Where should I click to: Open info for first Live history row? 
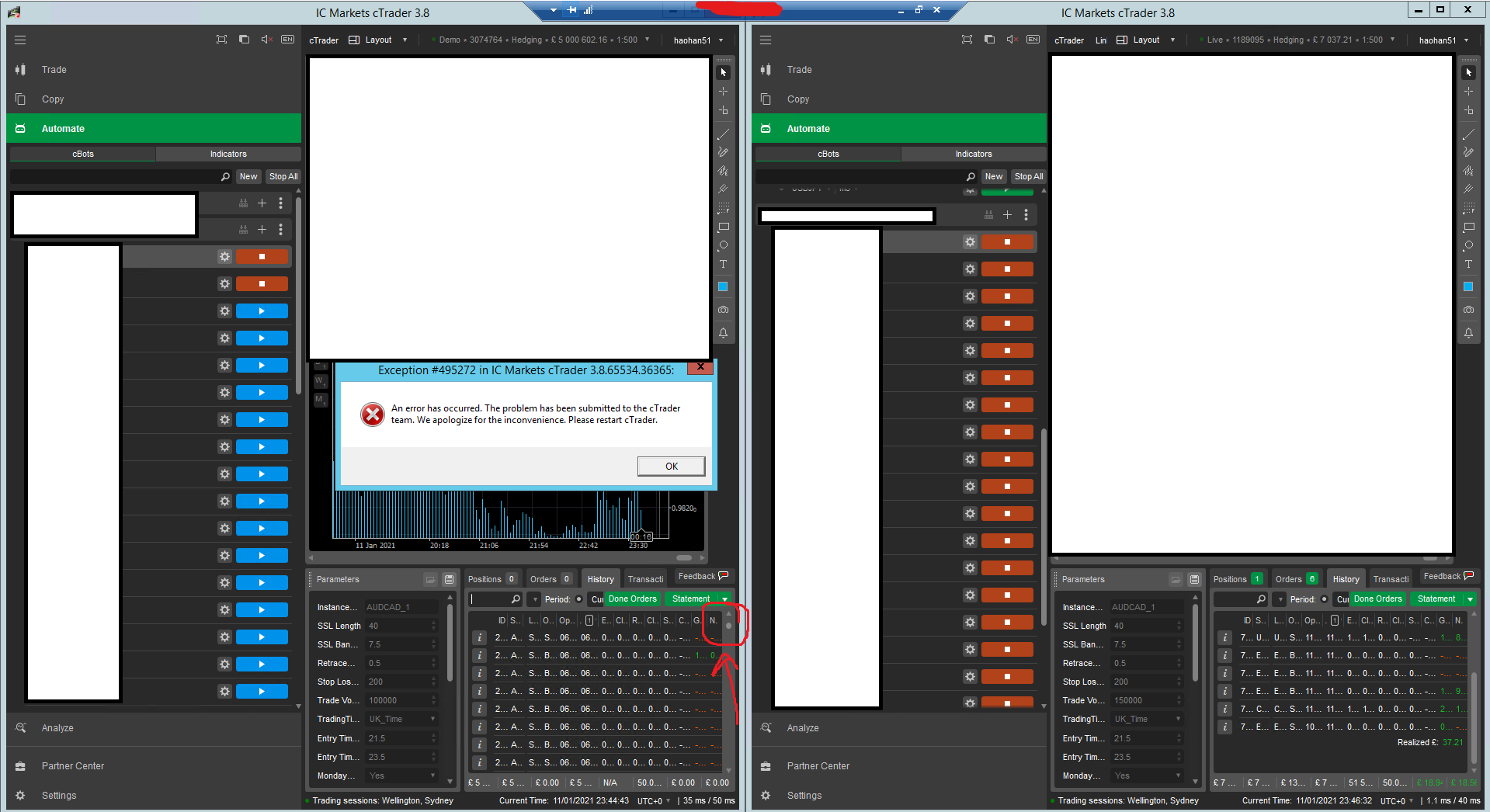click(1225, 637)
